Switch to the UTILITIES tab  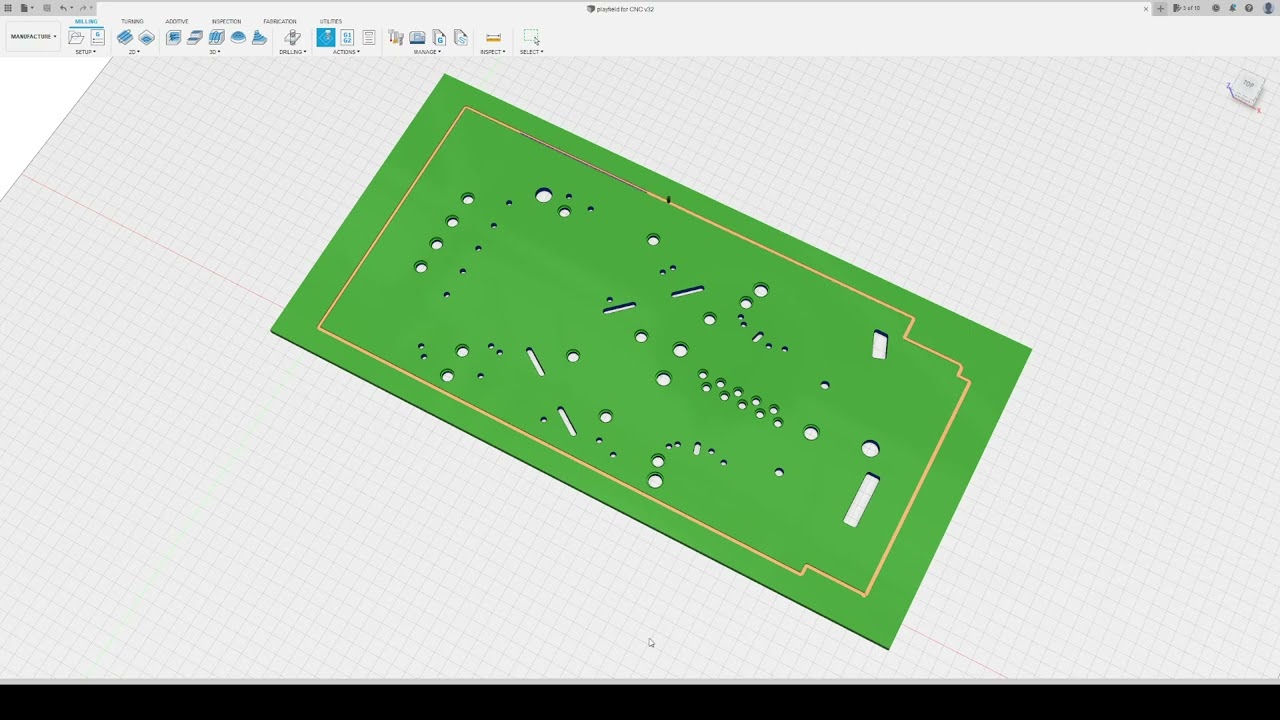pyautogui.click(x=331, y=21)
